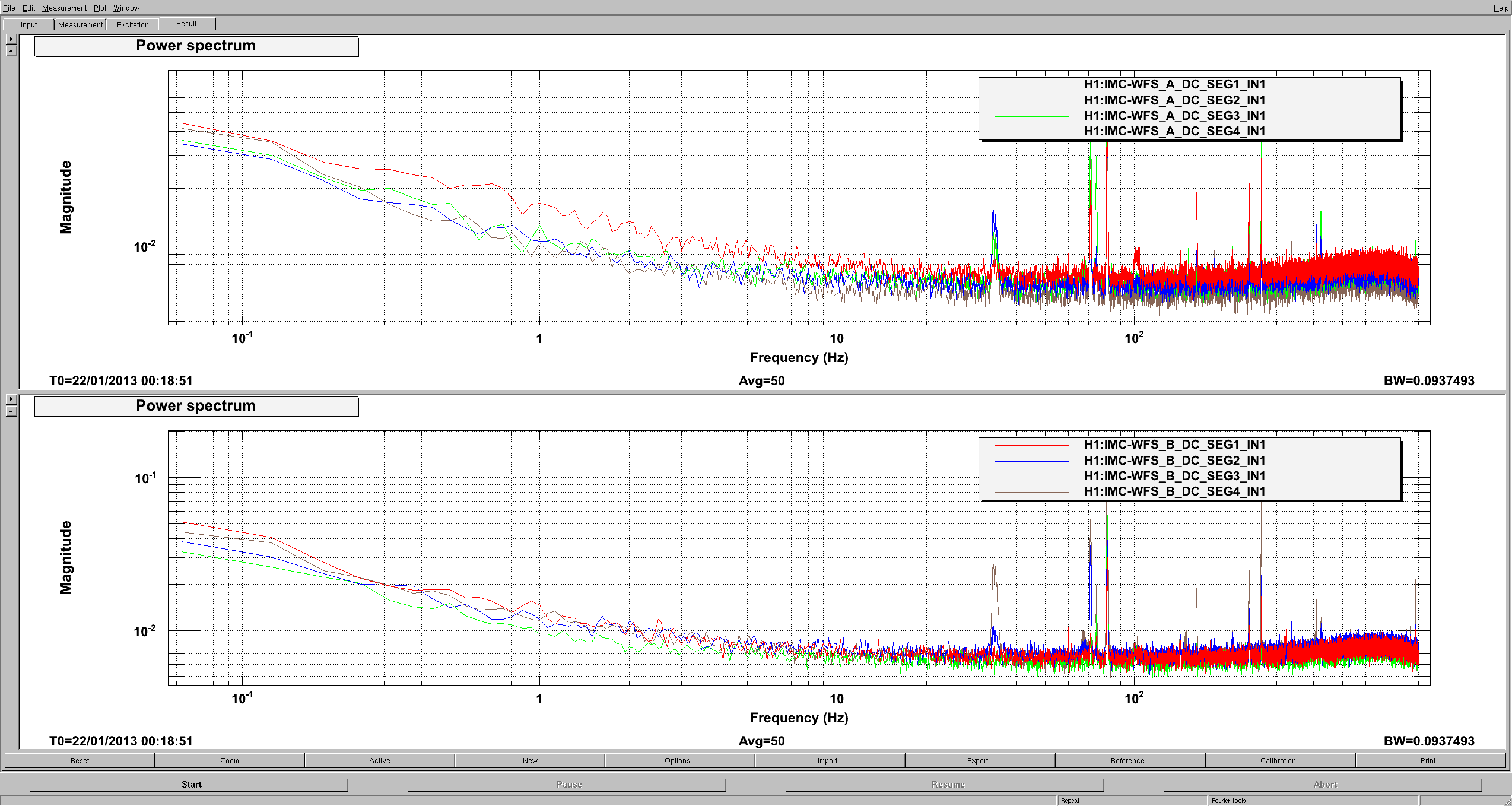Click the top plot's BW=0.0937493 text
Viewport: 1512px width, 806px height.
pos(1429,381)
